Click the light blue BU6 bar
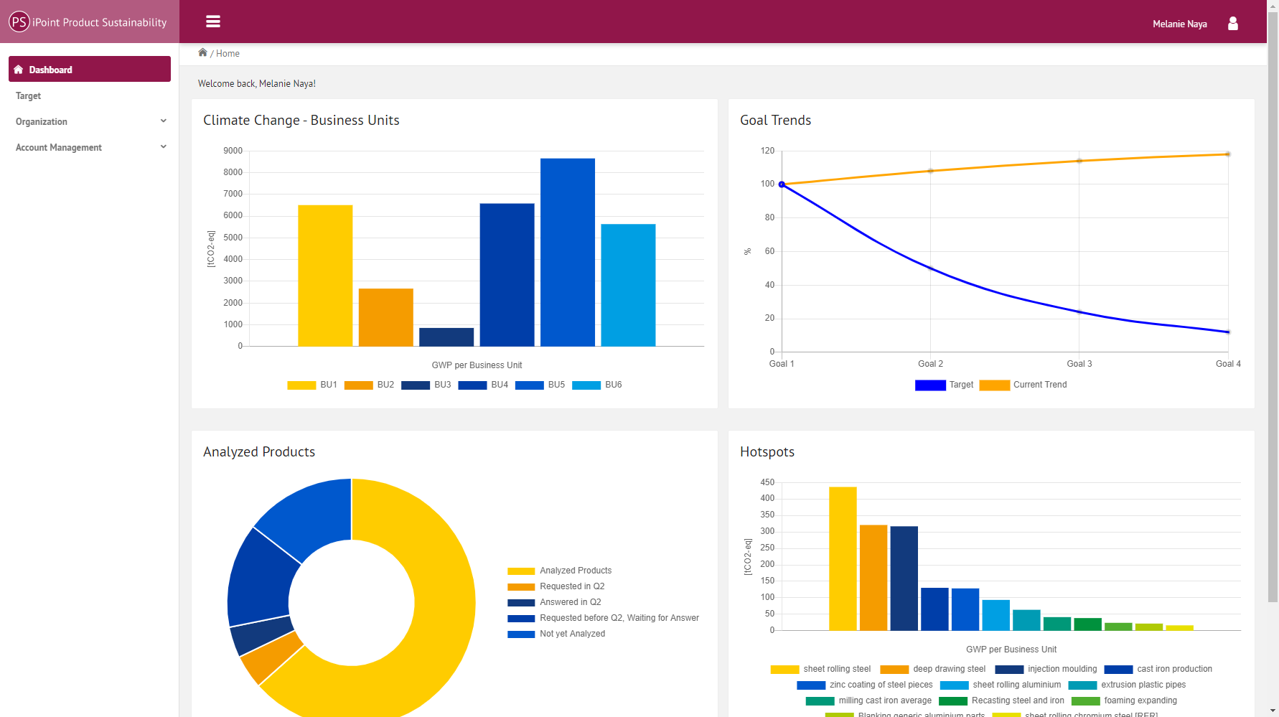Image resolution: width=1279 pixels, height=717 pixels. tap(628, 285)
